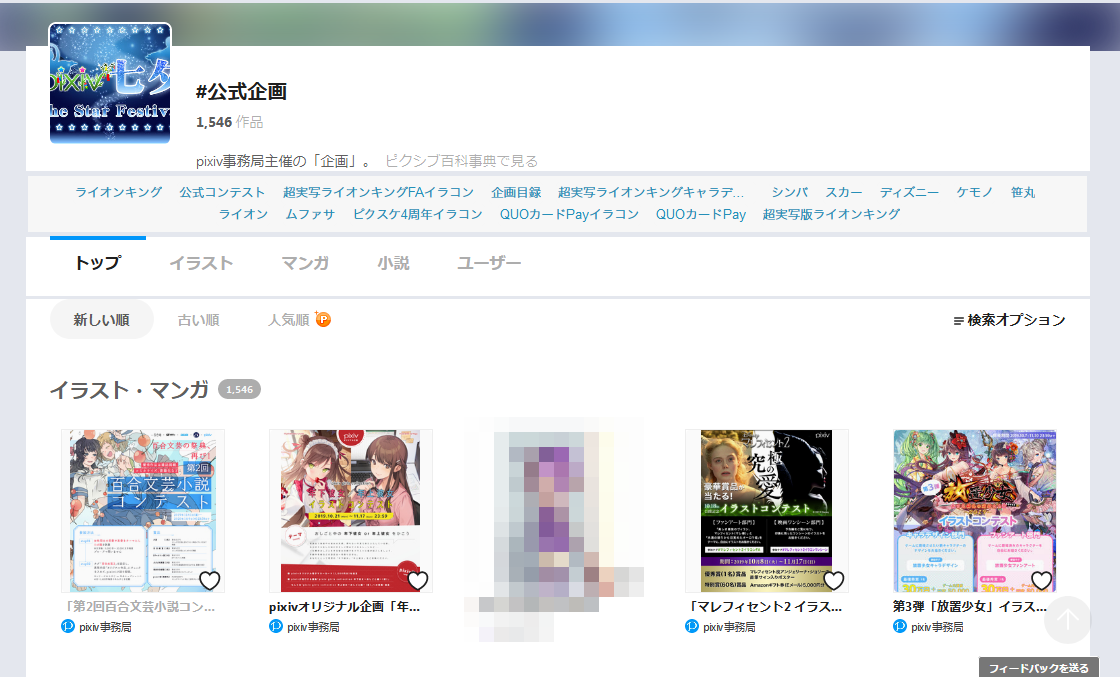Image resolution: width=1120 pixels, height=677 pixels.
Task: Sort by 人気順
Action: click(288, 320)
